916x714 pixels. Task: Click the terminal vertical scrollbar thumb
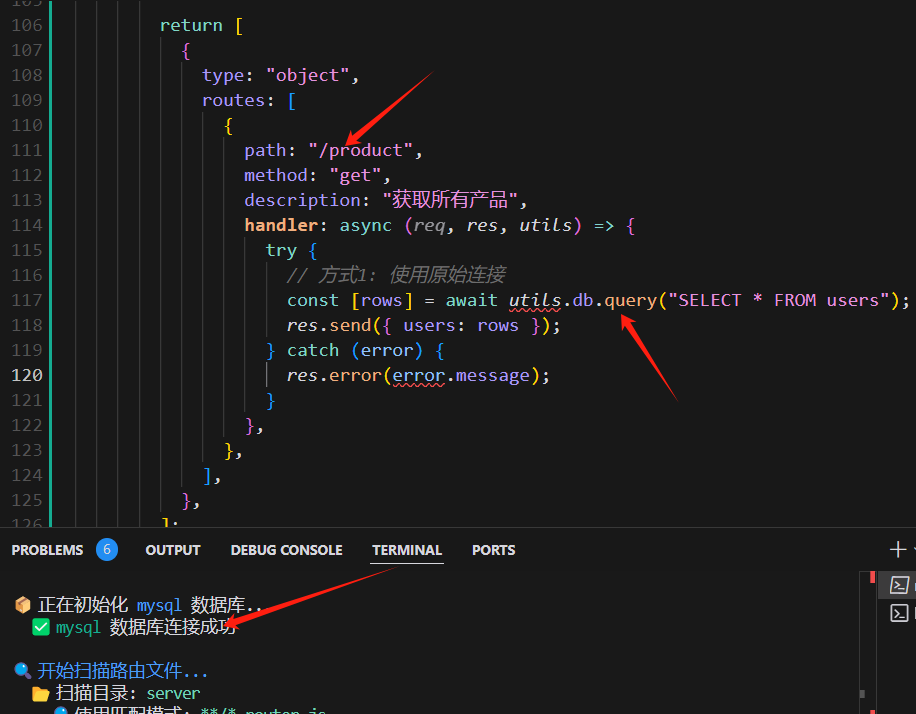pos(862,694)
